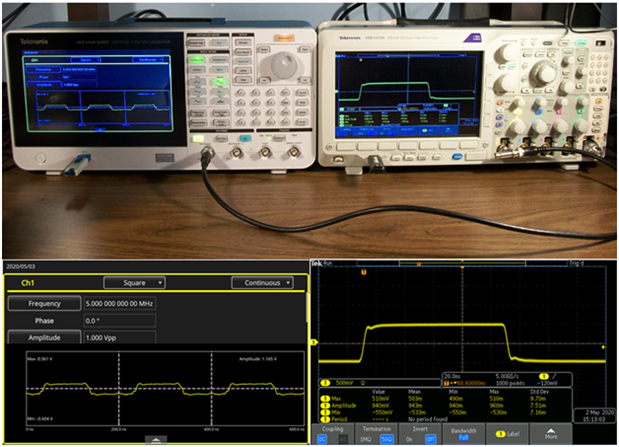This screenshot has height=447, width=619.
Task: Click the 'Max: 0.561 V' graph readout
Action: pyautogui.click(x=39, y=359)
